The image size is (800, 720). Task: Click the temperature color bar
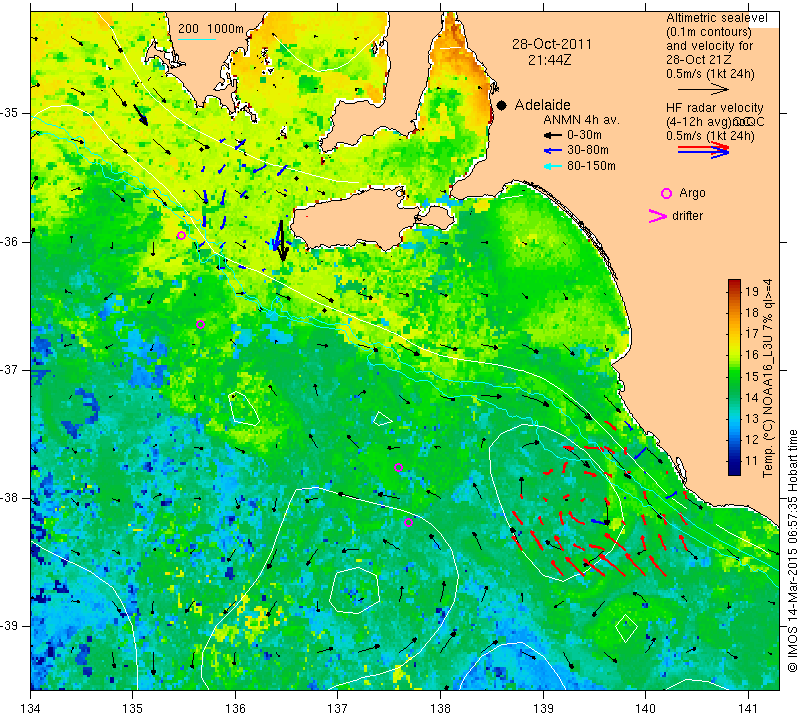(734, 377)
